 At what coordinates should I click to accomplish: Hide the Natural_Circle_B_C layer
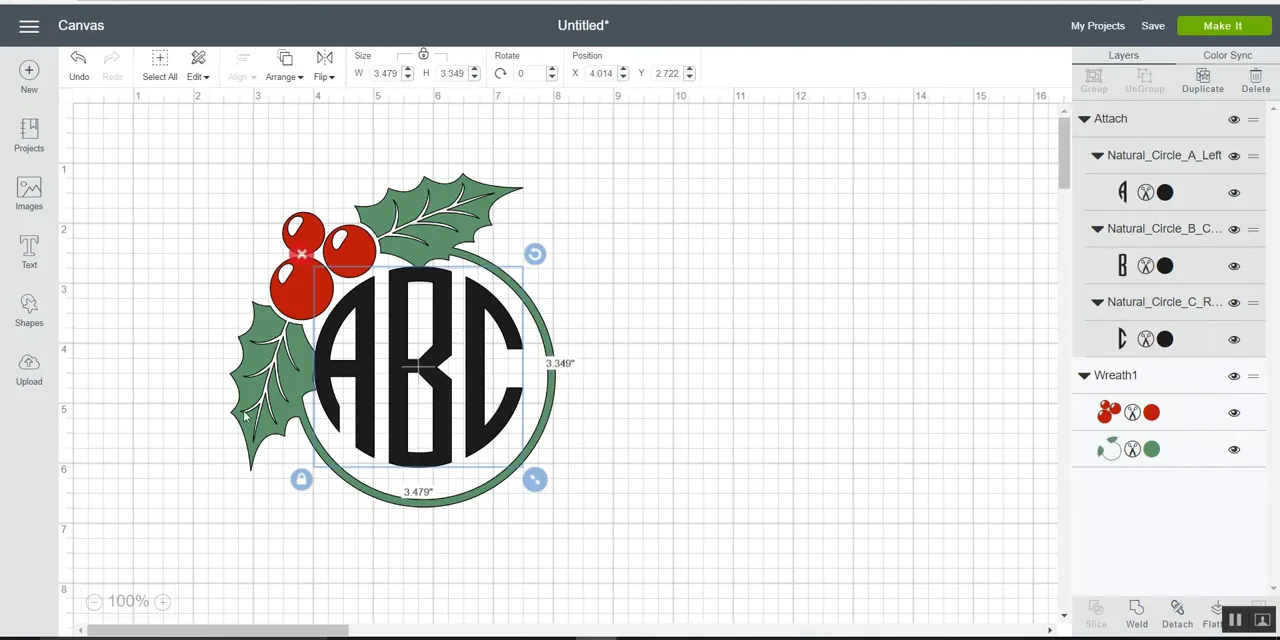point(1234,229)
